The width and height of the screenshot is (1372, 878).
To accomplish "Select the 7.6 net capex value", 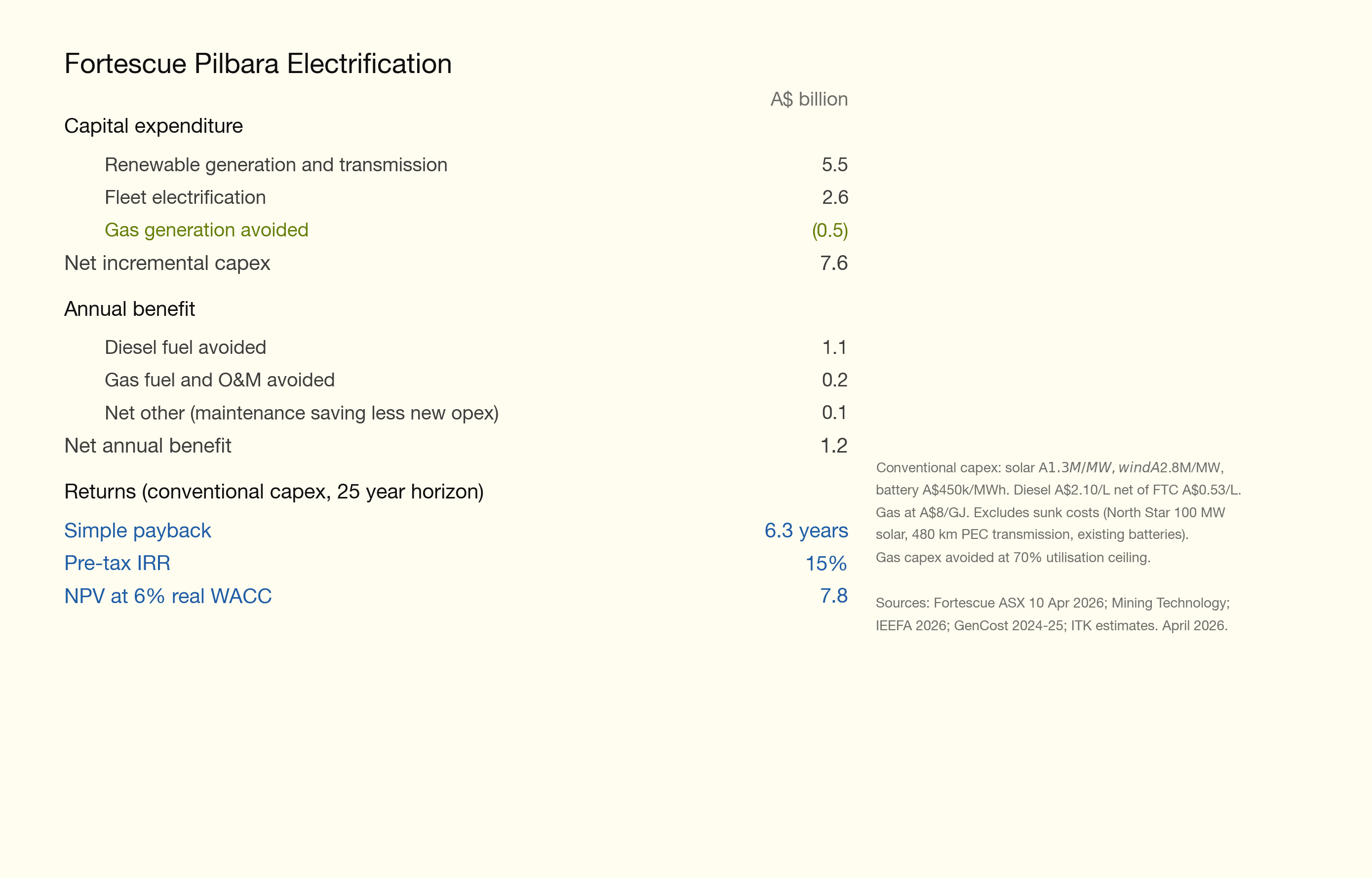I will (834, 263).
